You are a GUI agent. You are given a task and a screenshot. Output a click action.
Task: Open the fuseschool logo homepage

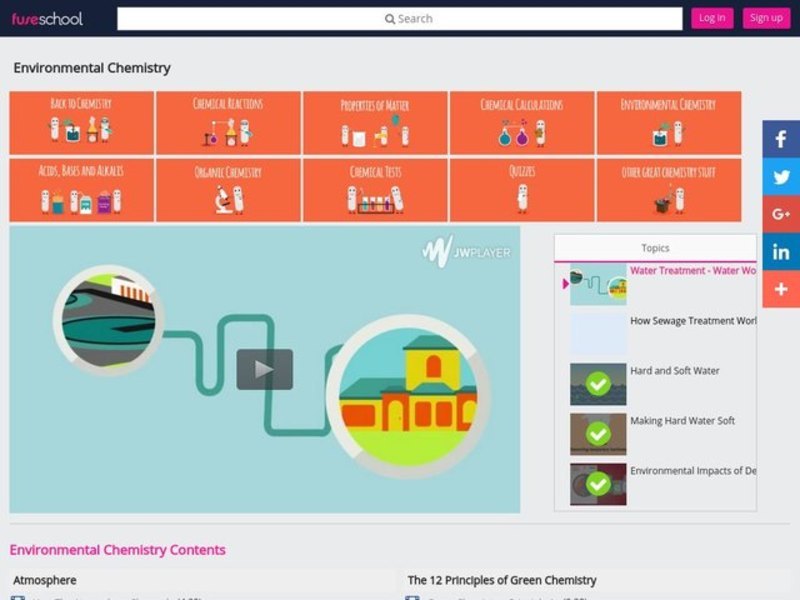(x=47, y=18)
